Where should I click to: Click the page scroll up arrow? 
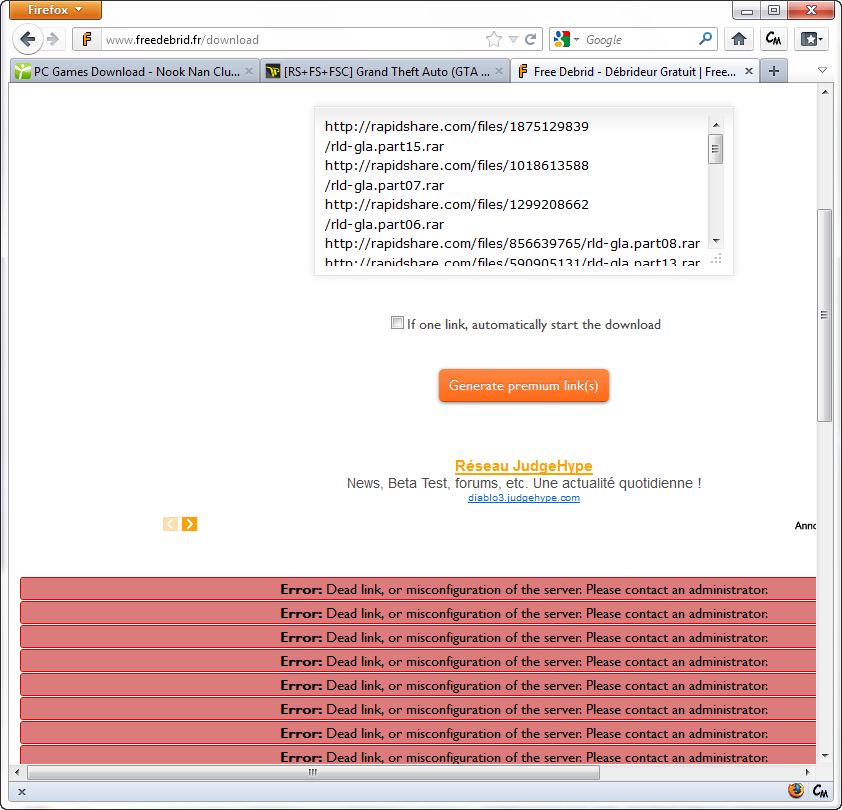point(824,92)
